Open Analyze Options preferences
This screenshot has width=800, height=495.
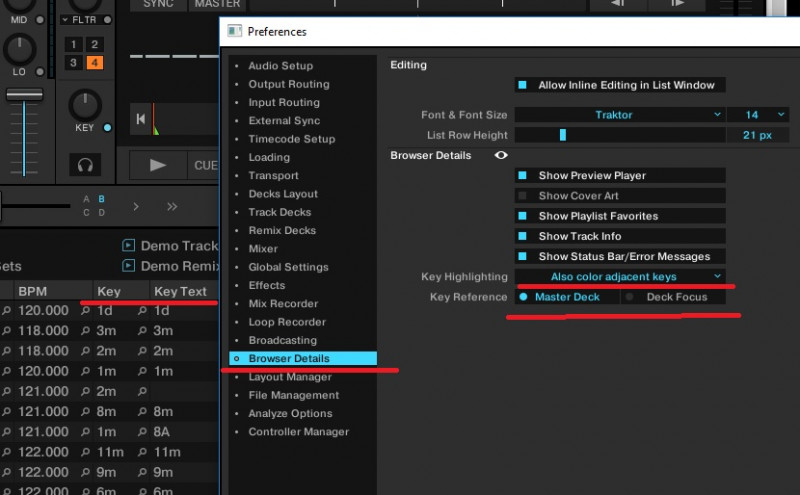[x=290, y=413]
